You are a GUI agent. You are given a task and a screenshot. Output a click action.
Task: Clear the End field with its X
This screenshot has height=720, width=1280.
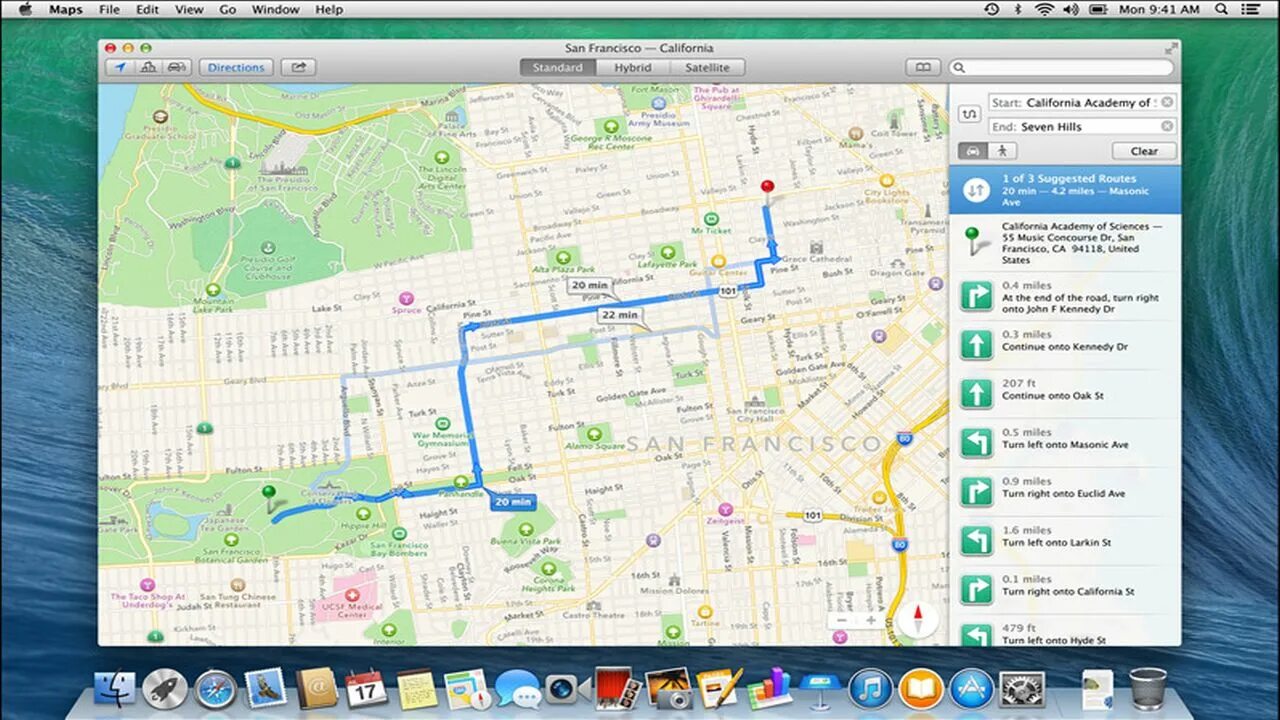[x=1166, y=126]
